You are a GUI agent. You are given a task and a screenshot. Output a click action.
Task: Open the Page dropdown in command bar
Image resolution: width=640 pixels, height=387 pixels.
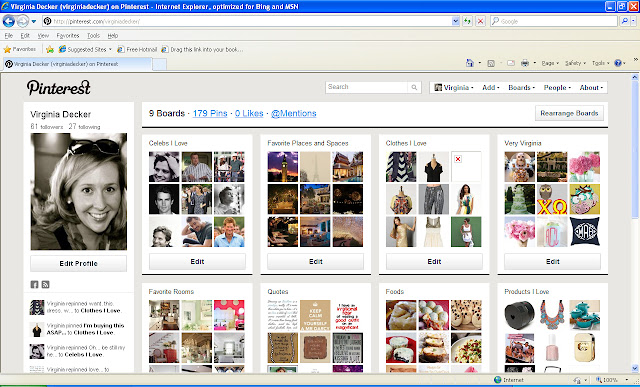550,63
